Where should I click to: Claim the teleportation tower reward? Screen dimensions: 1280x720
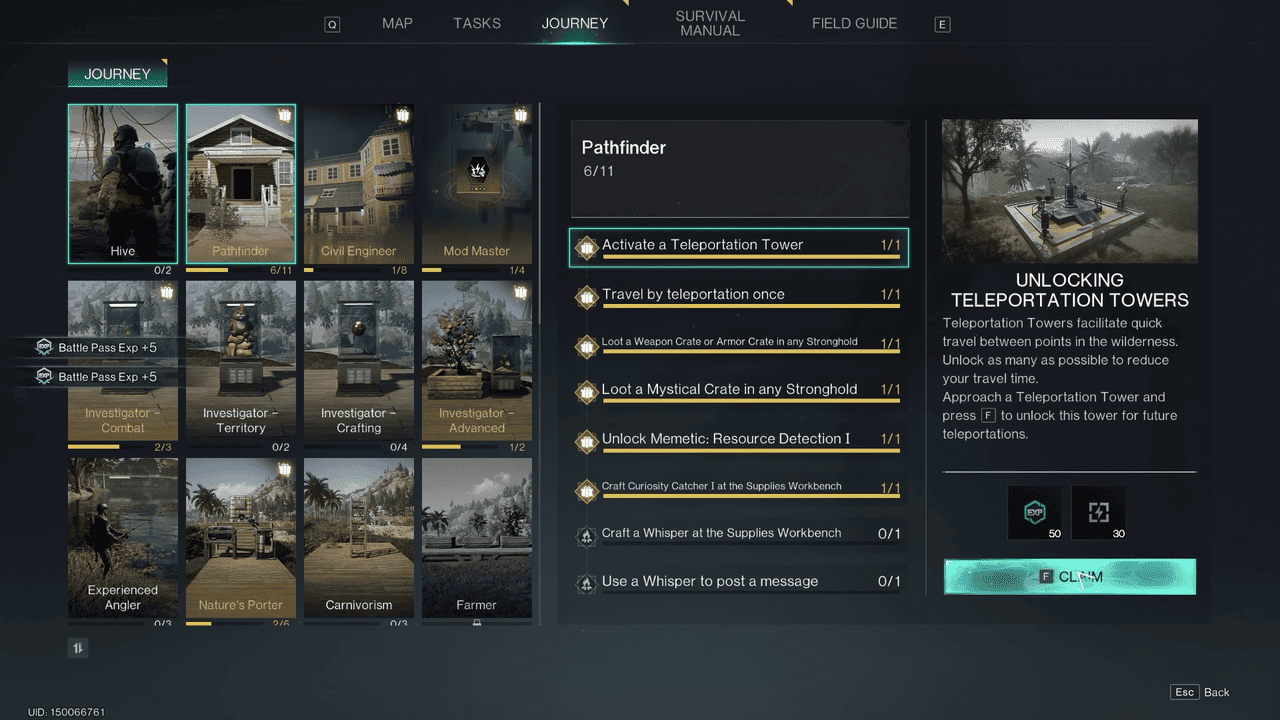[1070, 577]
